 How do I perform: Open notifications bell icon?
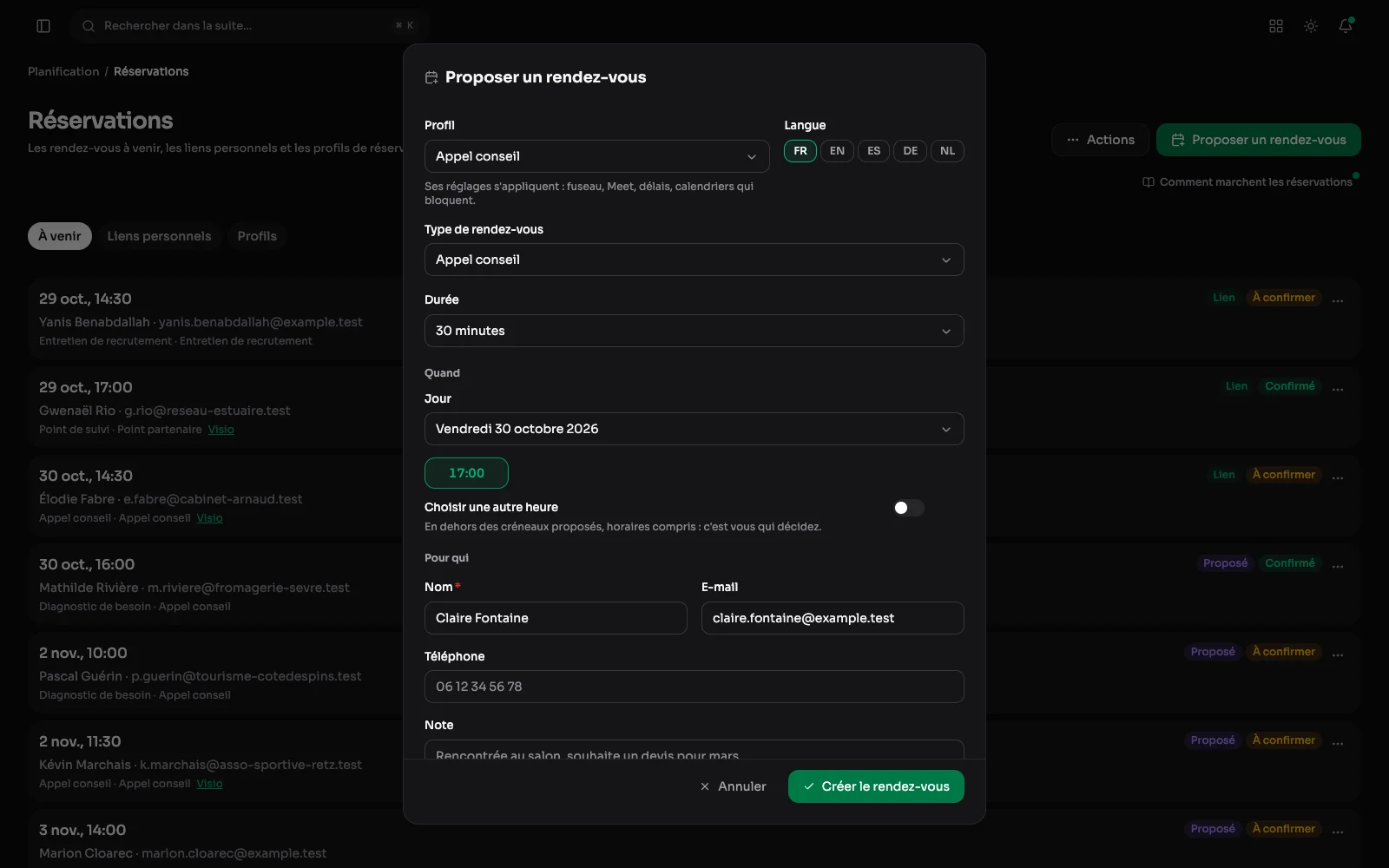point(1346,26)
